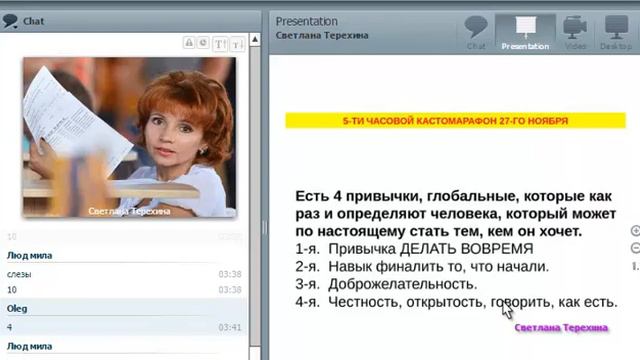Click presenter name under the Presentation title
This screenshot has width=640, height=360.
click(322, 36)
